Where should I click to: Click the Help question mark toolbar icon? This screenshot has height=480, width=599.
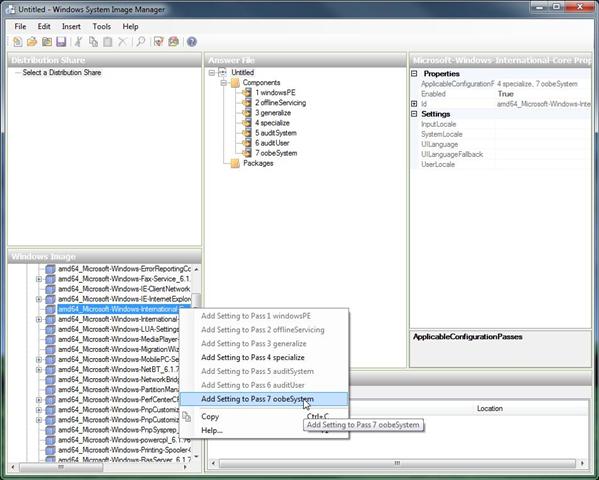(x=192, y=42)
